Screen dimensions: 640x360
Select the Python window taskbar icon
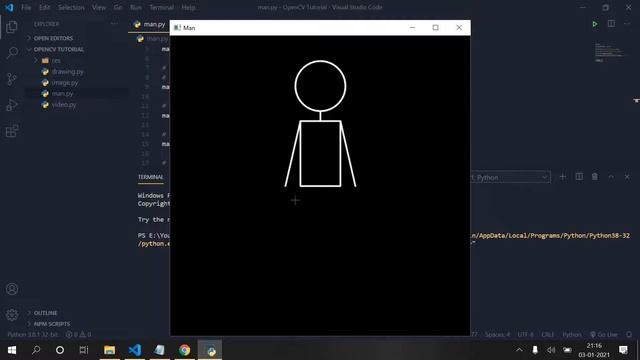coord(210,350)
